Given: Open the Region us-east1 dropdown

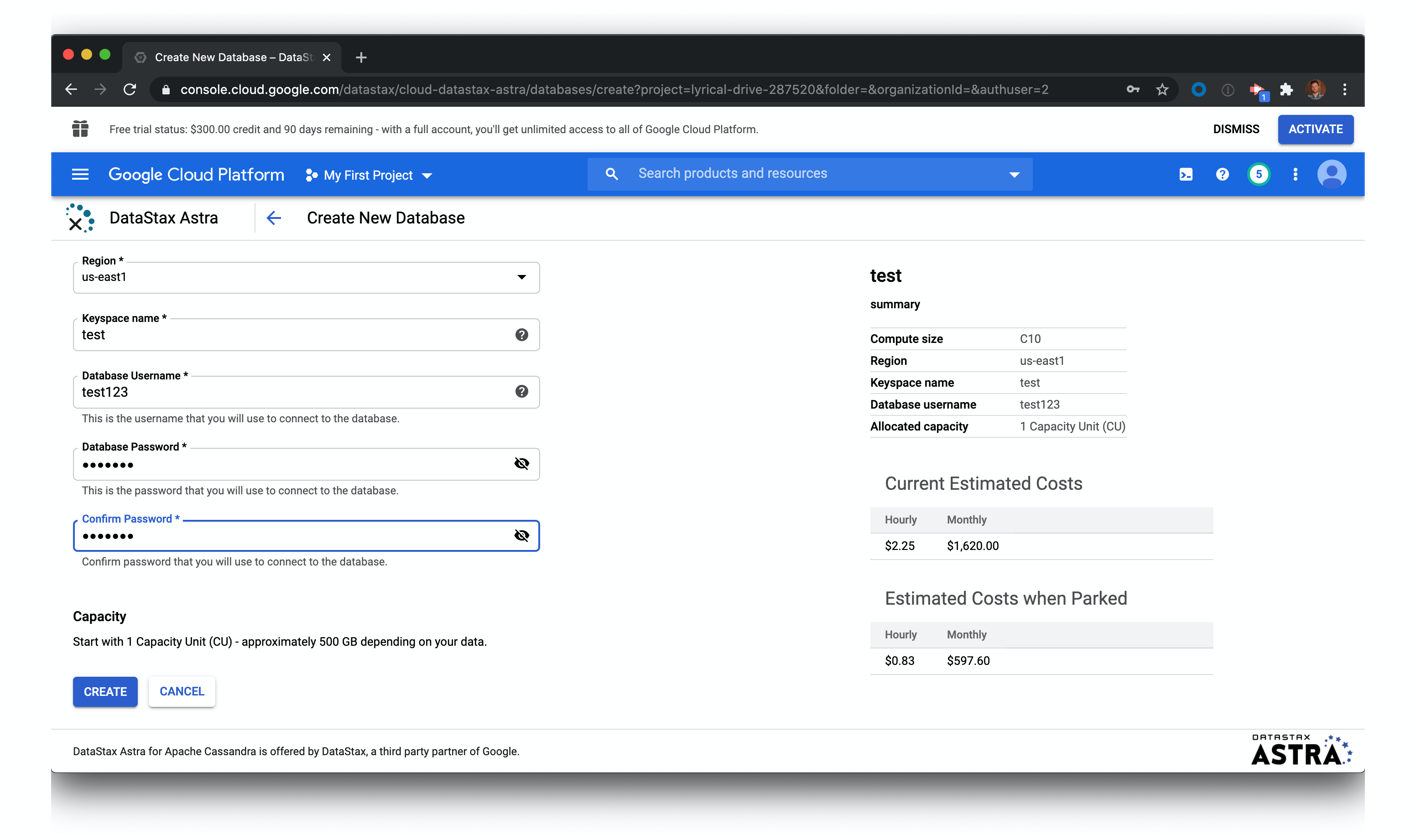Looking at the screenshot, I should tap(306, 277).
